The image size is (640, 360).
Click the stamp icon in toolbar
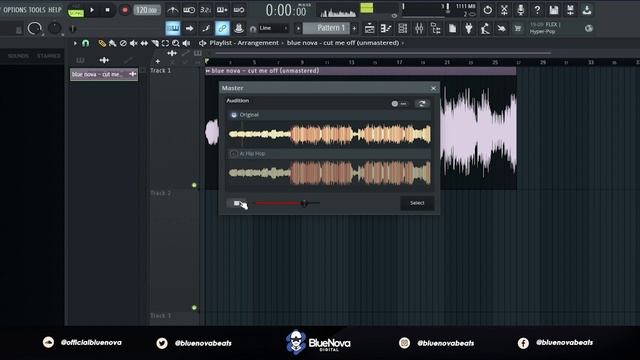239,28
